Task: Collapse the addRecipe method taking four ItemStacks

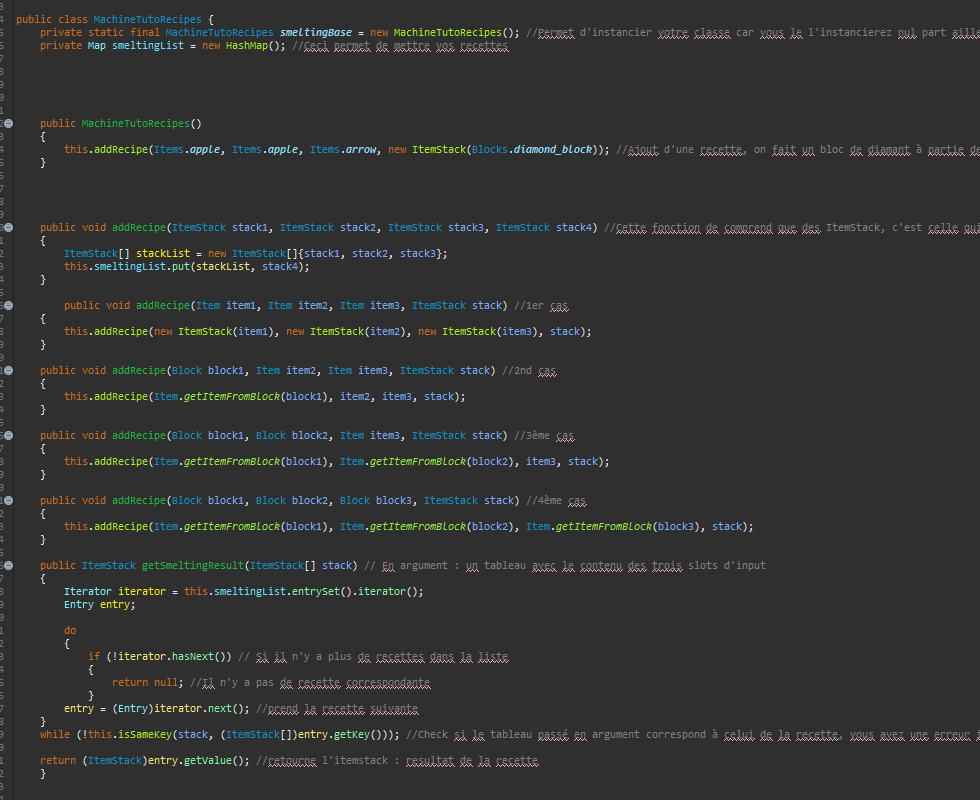Action: click(8, 227)
